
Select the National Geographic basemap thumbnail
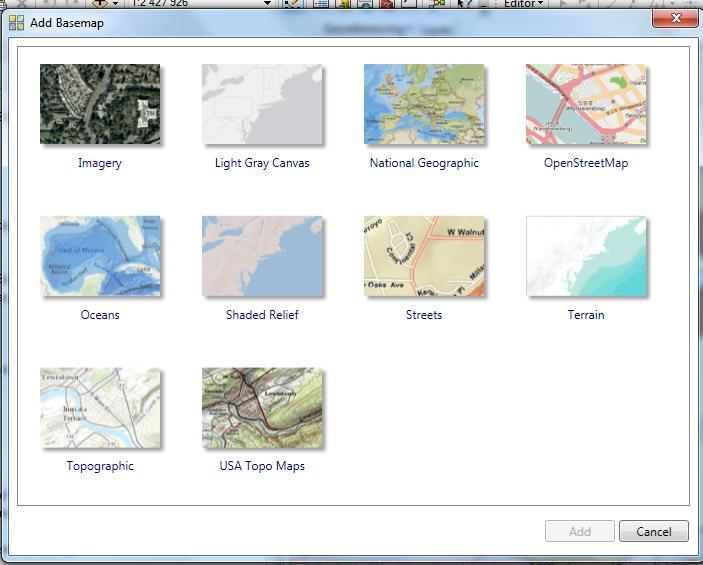tap(424, 104)
